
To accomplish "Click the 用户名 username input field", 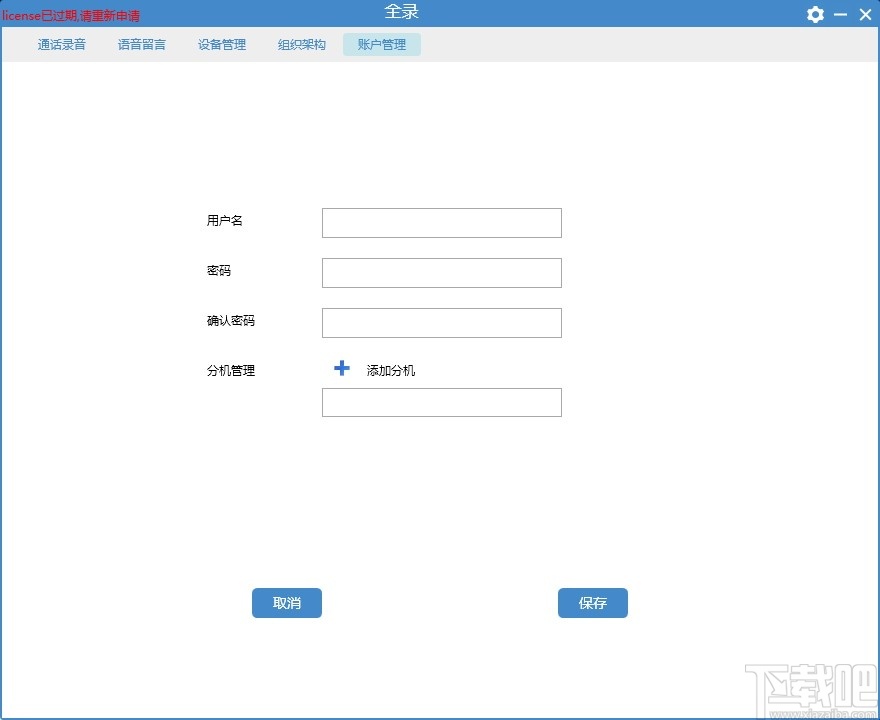I will click(441, 222).
